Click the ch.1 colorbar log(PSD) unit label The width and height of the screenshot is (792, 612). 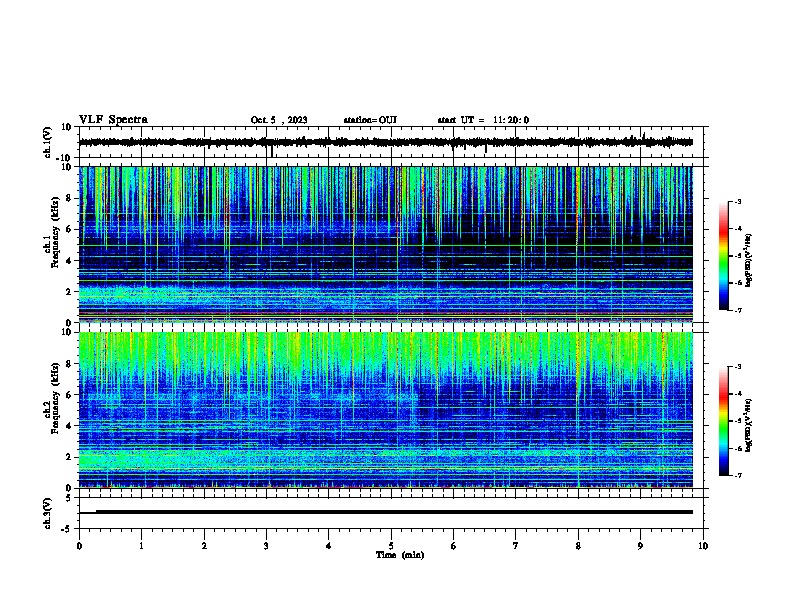(749, 261)
